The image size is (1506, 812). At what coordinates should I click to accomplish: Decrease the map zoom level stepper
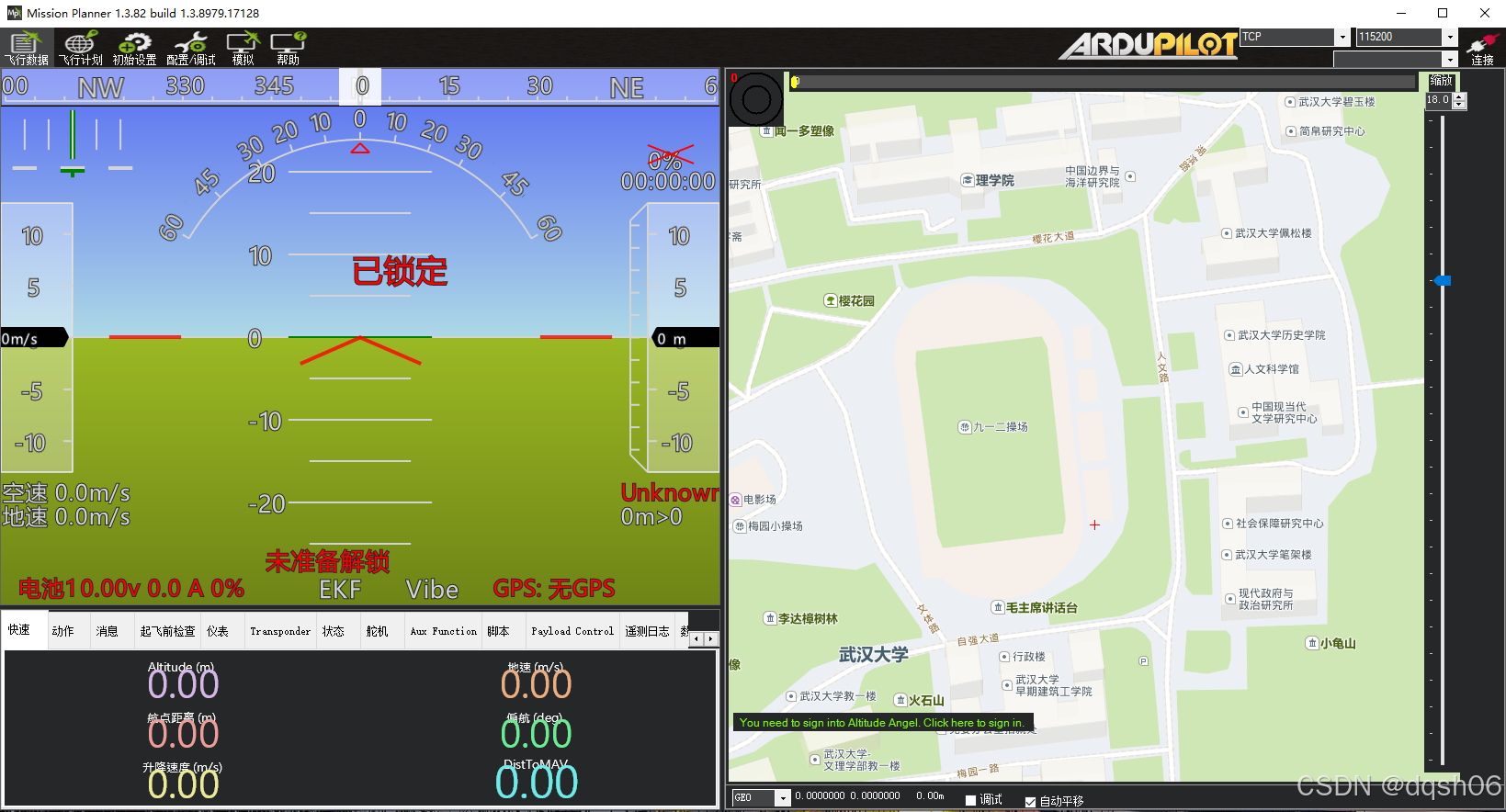(1459, 105)
